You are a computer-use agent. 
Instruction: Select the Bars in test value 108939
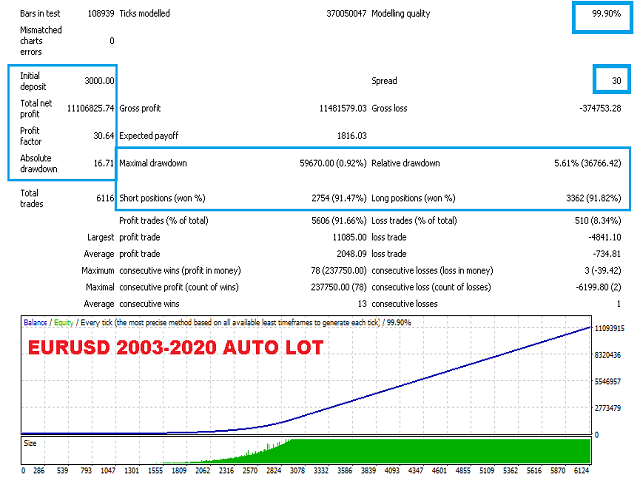[101, 13]
